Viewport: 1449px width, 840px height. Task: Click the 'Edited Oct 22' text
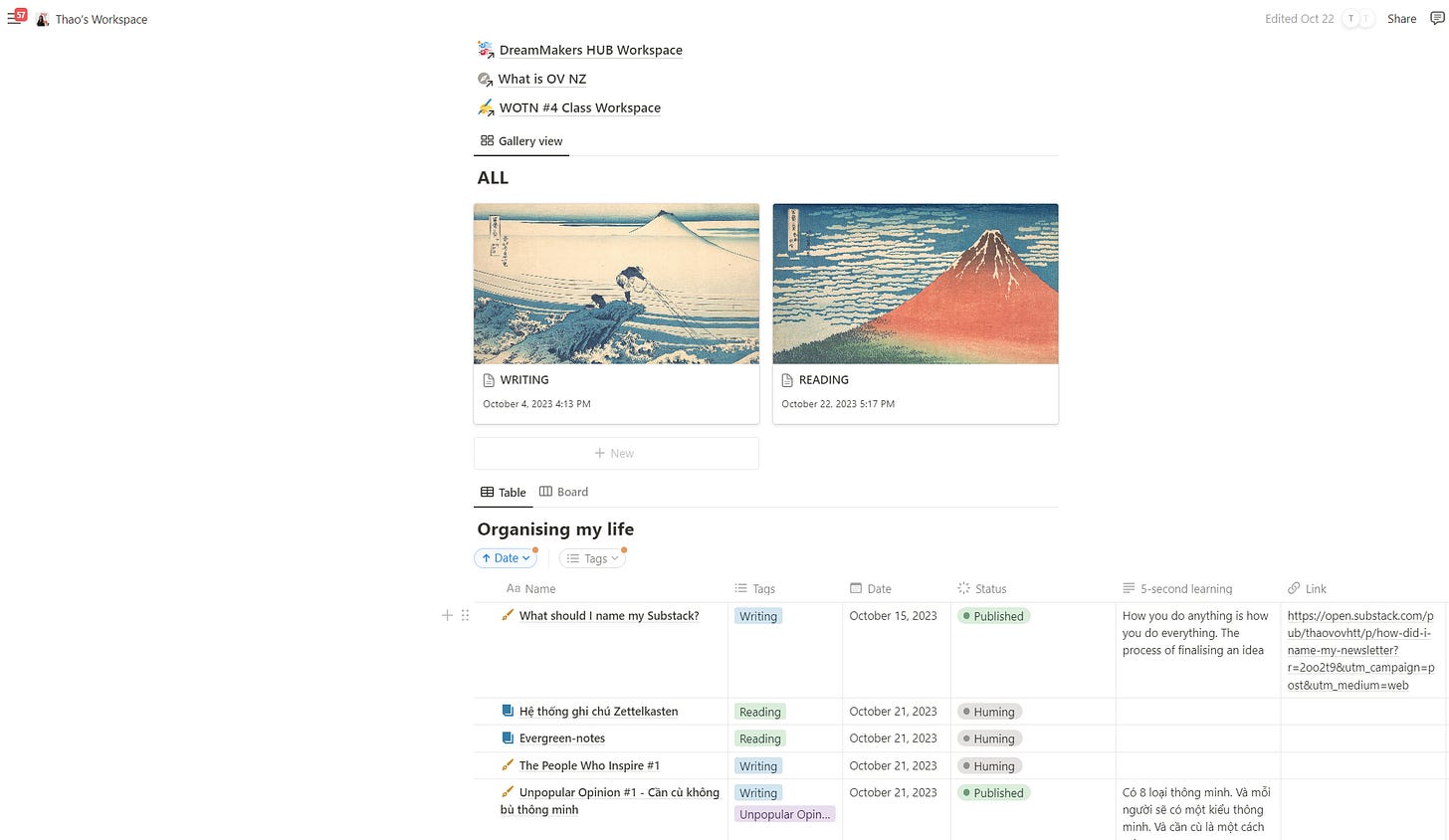[x=1299, y=19]
